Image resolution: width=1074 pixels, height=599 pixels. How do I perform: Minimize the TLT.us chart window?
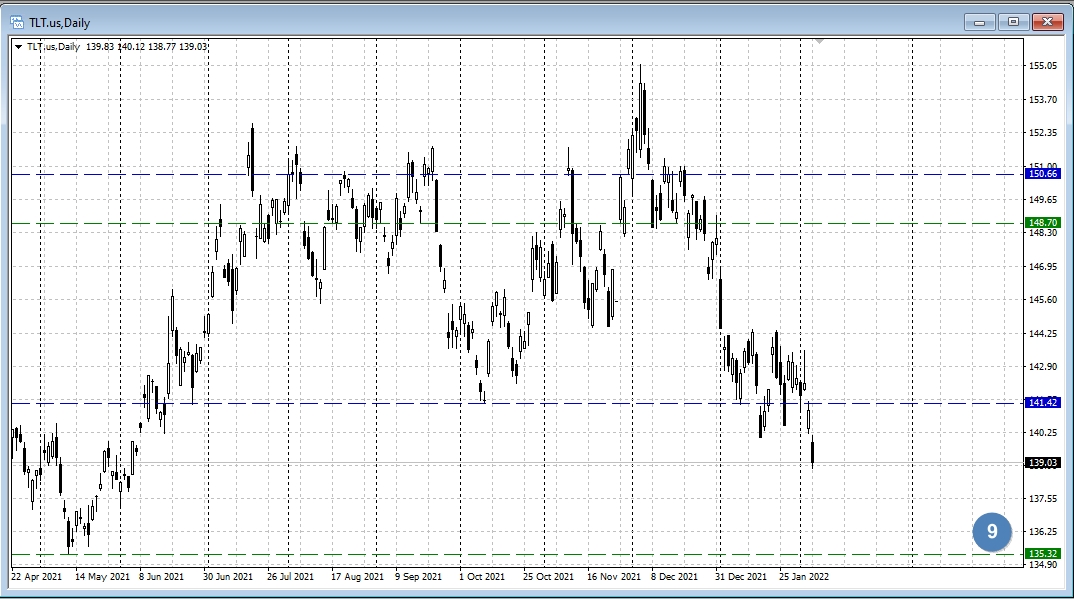[x=979, y=22]
